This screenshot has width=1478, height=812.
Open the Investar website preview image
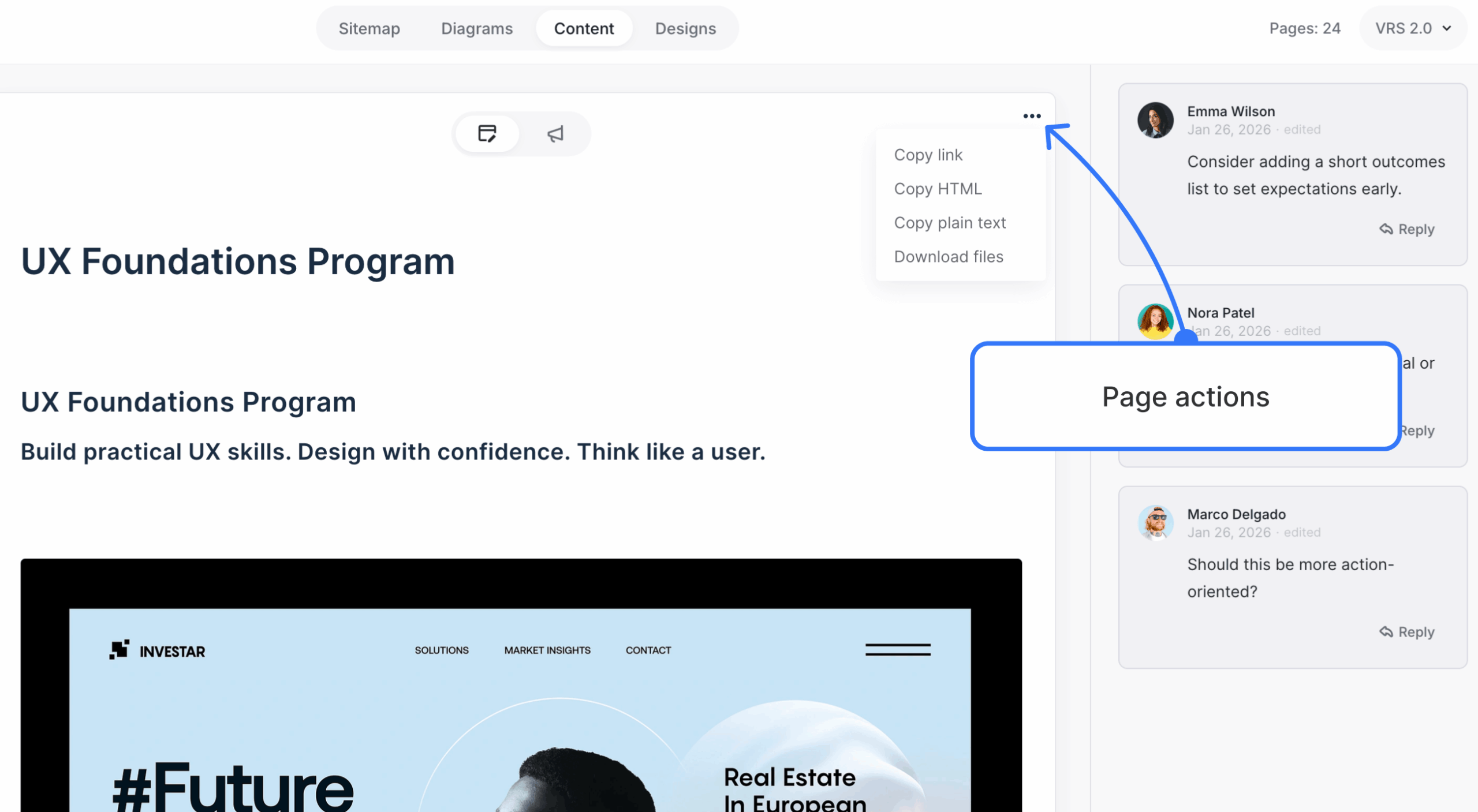521,685
